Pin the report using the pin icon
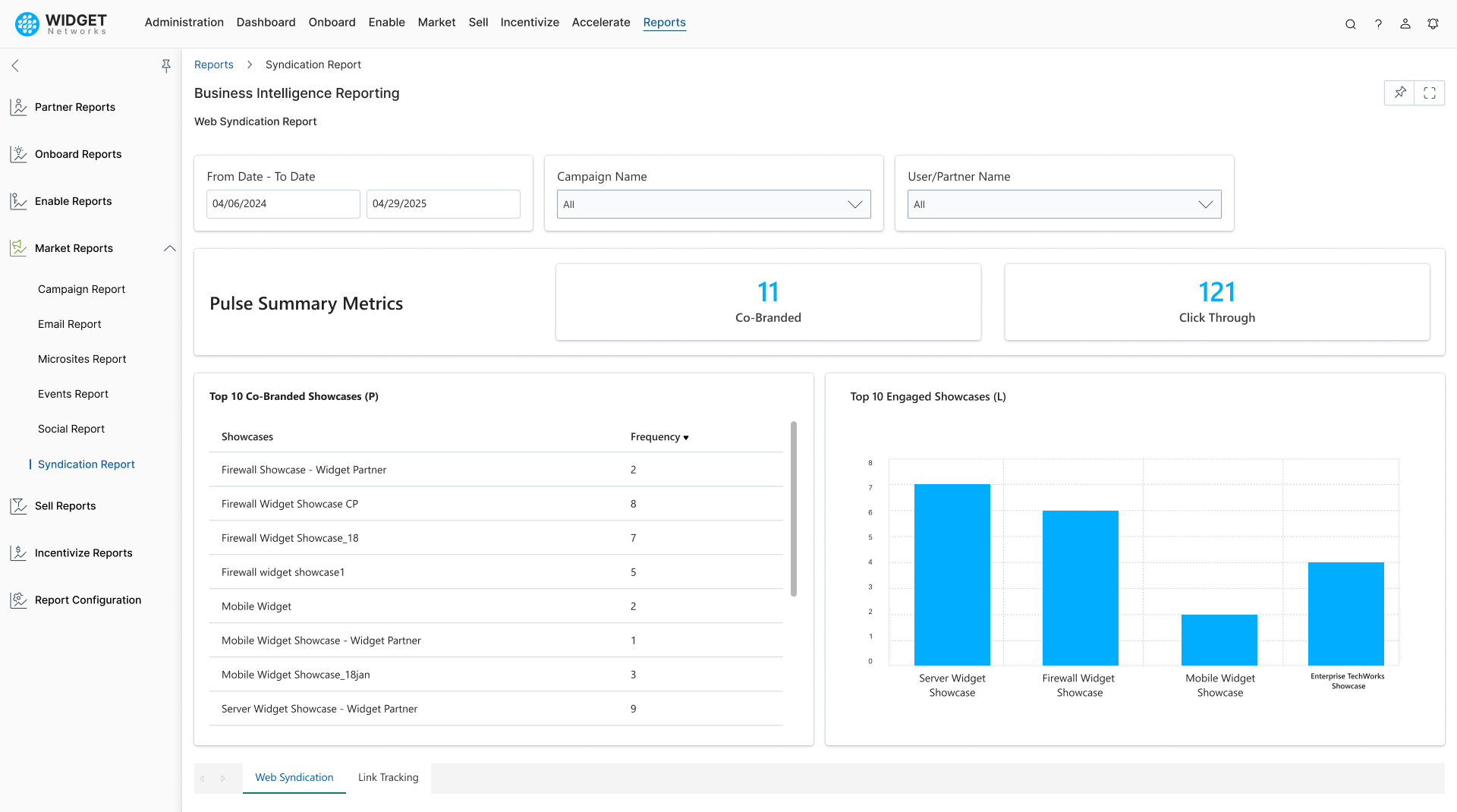 [x=1399, y=93]
